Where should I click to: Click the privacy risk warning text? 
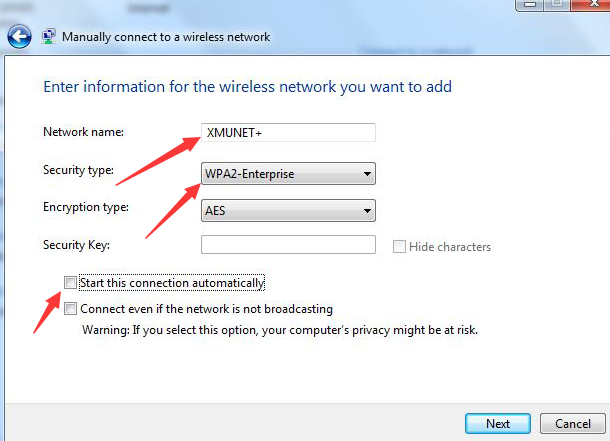point(280,329)
